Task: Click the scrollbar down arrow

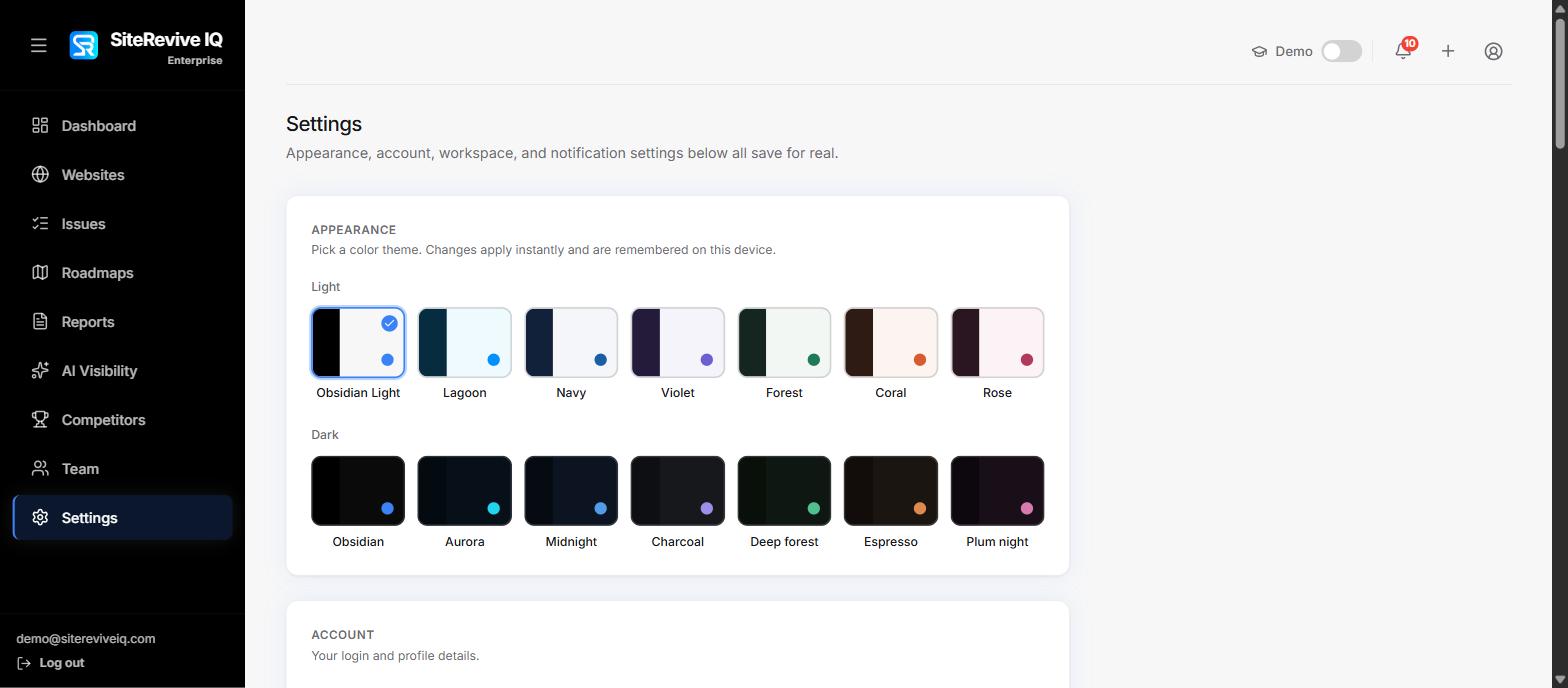Action: coord(1559,680)
